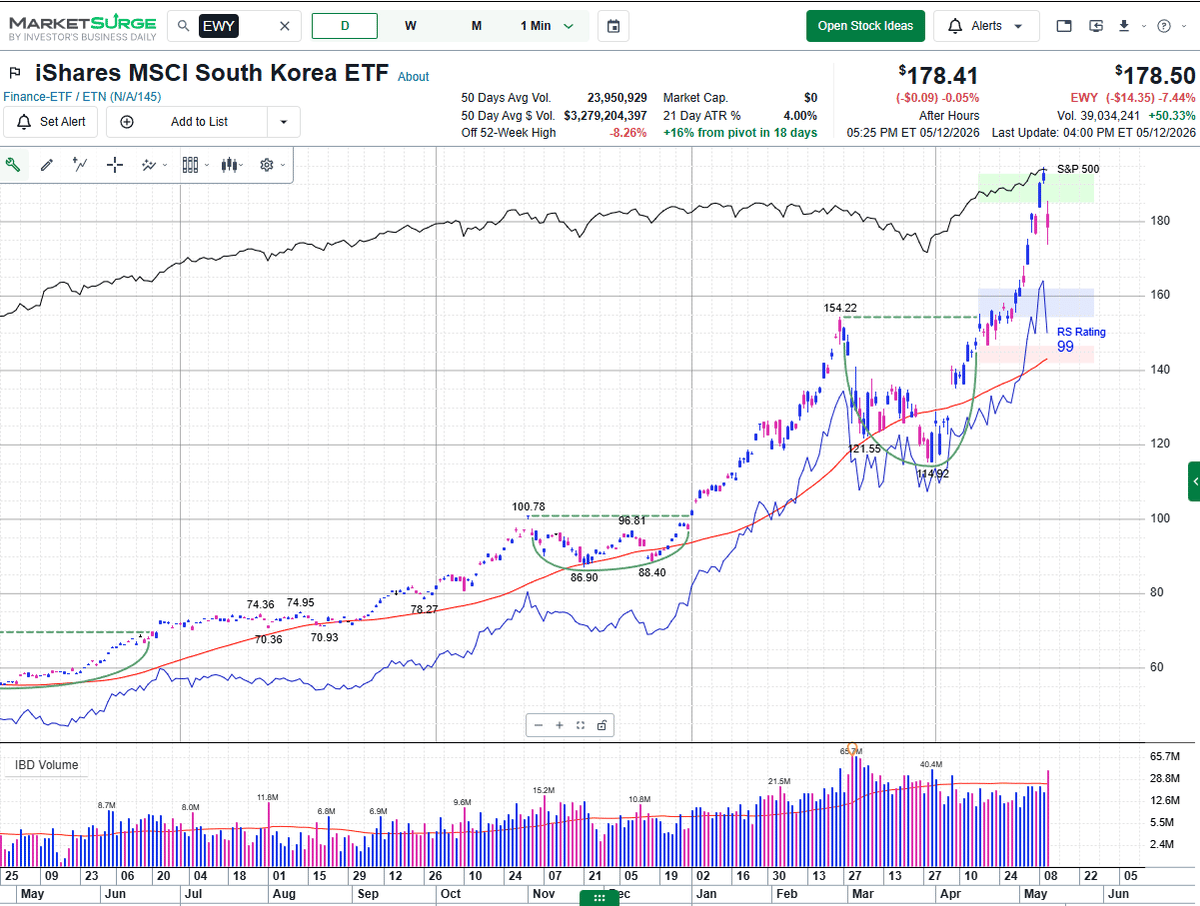Switch to Weekly (W) timeframe
Viewport: 1200px width, 906px height.
(x=411, y=26)
